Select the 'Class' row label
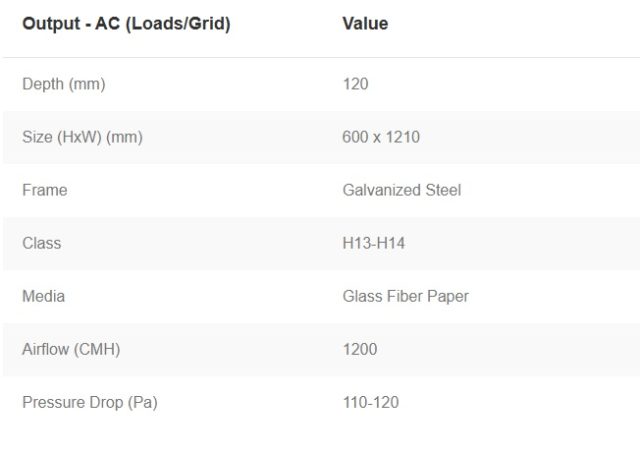This screenshot has height=453, width=640. 42,243
